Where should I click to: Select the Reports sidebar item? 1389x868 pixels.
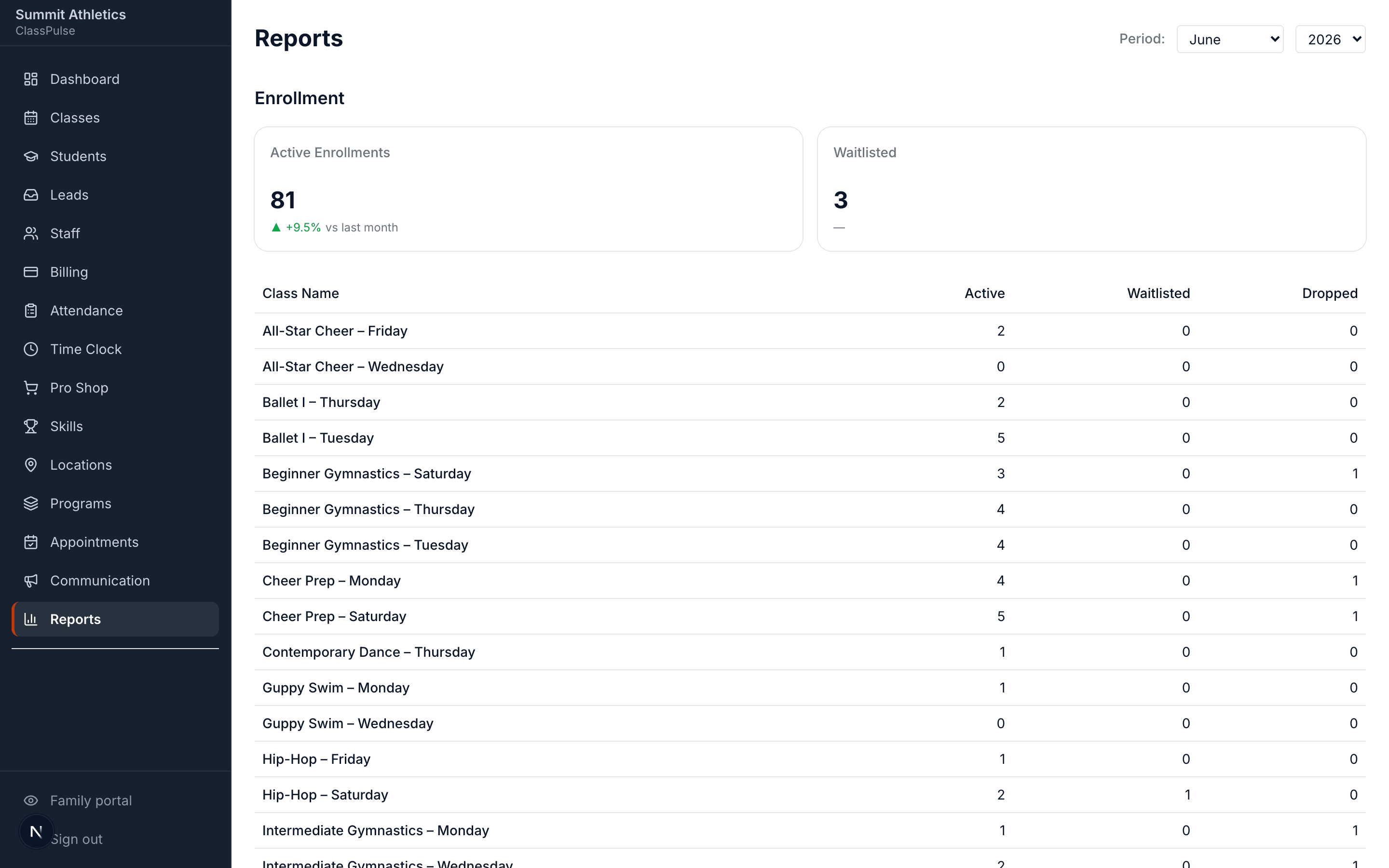[115, 619]
